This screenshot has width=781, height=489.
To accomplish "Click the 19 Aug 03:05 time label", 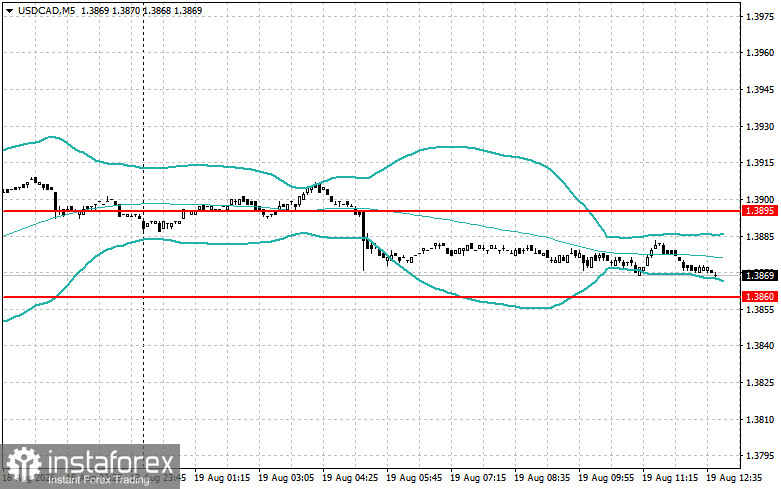I will 286,478.
